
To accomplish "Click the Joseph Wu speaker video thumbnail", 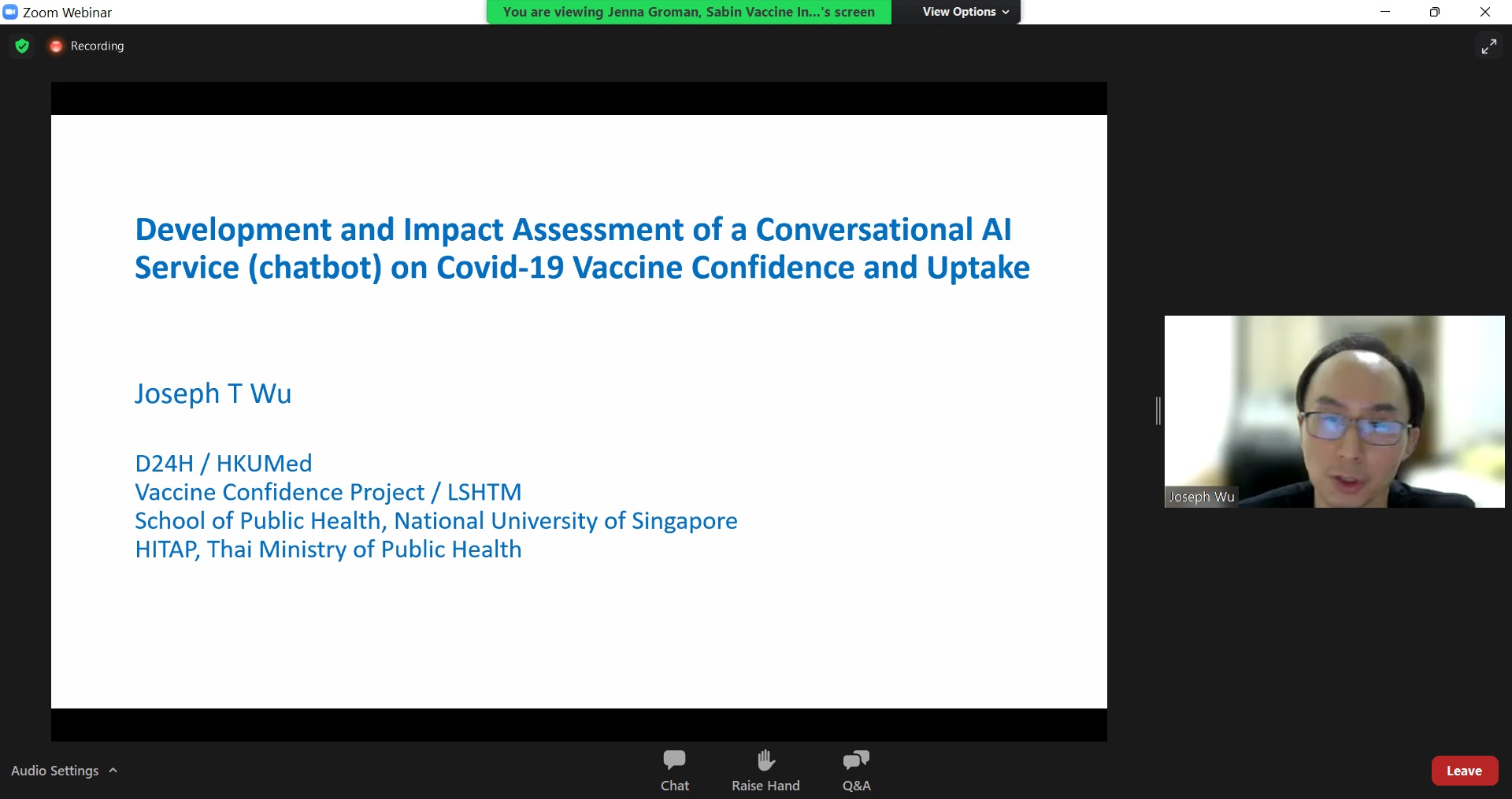I will 1334,411.
